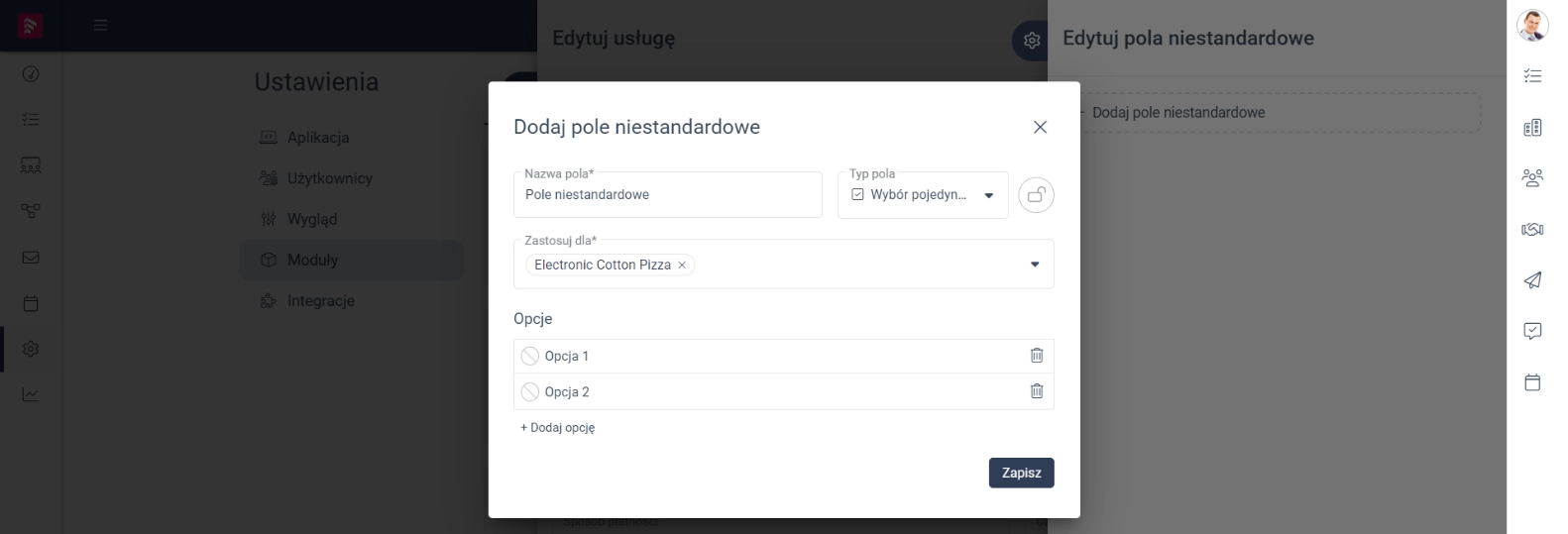Image resolution: width=1568 pixels, height=534 pixels.
Task: Click the Edytuj pola niestandardowe heading
Action: [x=1188, y=39]
